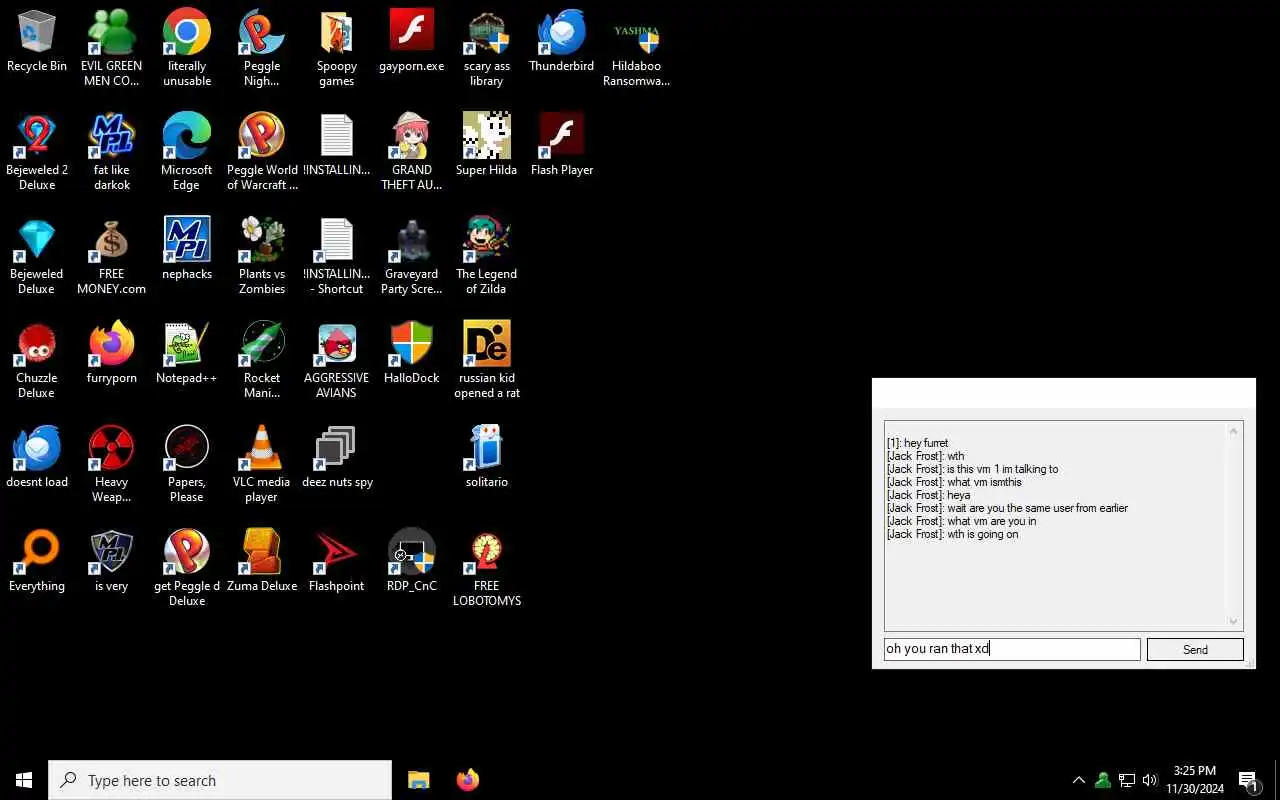Open the Windows Start menu
The image size is (1280, 800).
point(24,780)
